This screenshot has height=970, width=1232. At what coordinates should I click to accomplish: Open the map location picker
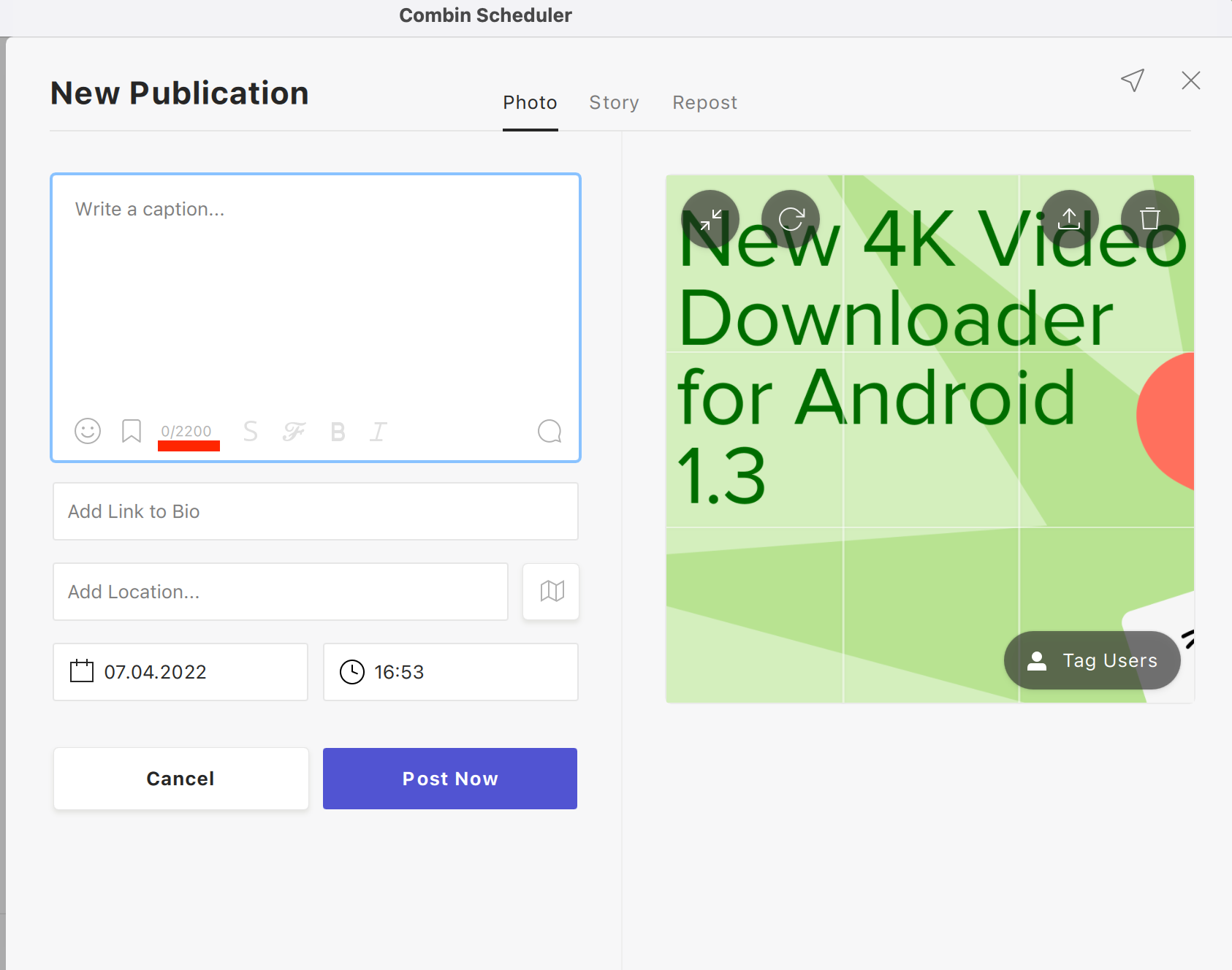pyautogui.click(x=552, y=592)
